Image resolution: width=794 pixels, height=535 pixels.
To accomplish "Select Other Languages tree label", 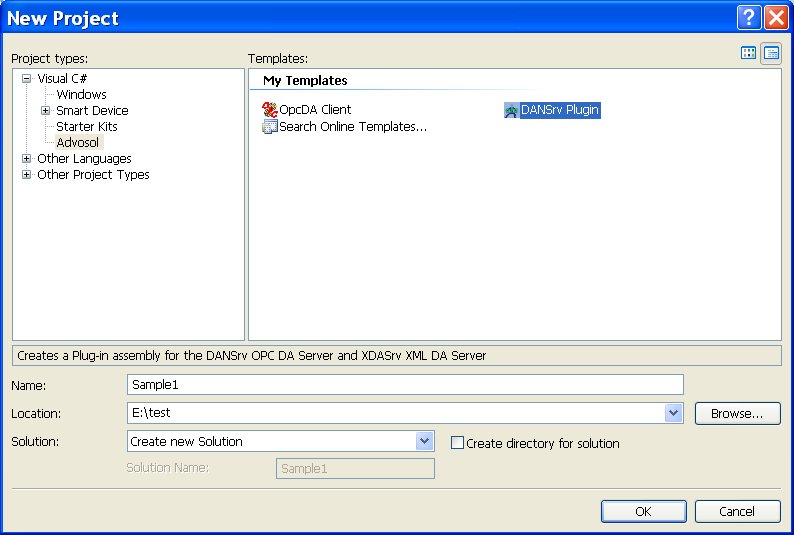I will coord(84,158).
